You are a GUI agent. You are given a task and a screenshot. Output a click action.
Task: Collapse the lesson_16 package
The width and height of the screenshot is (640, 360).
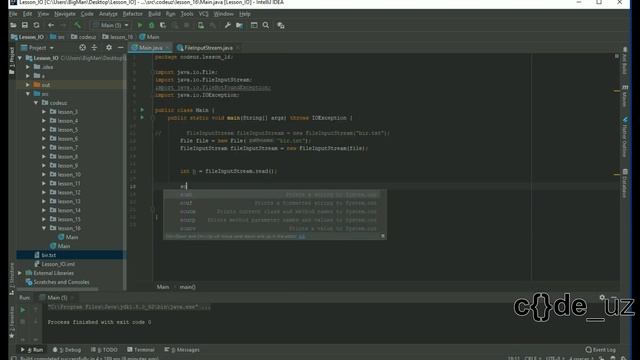point(44,228)
